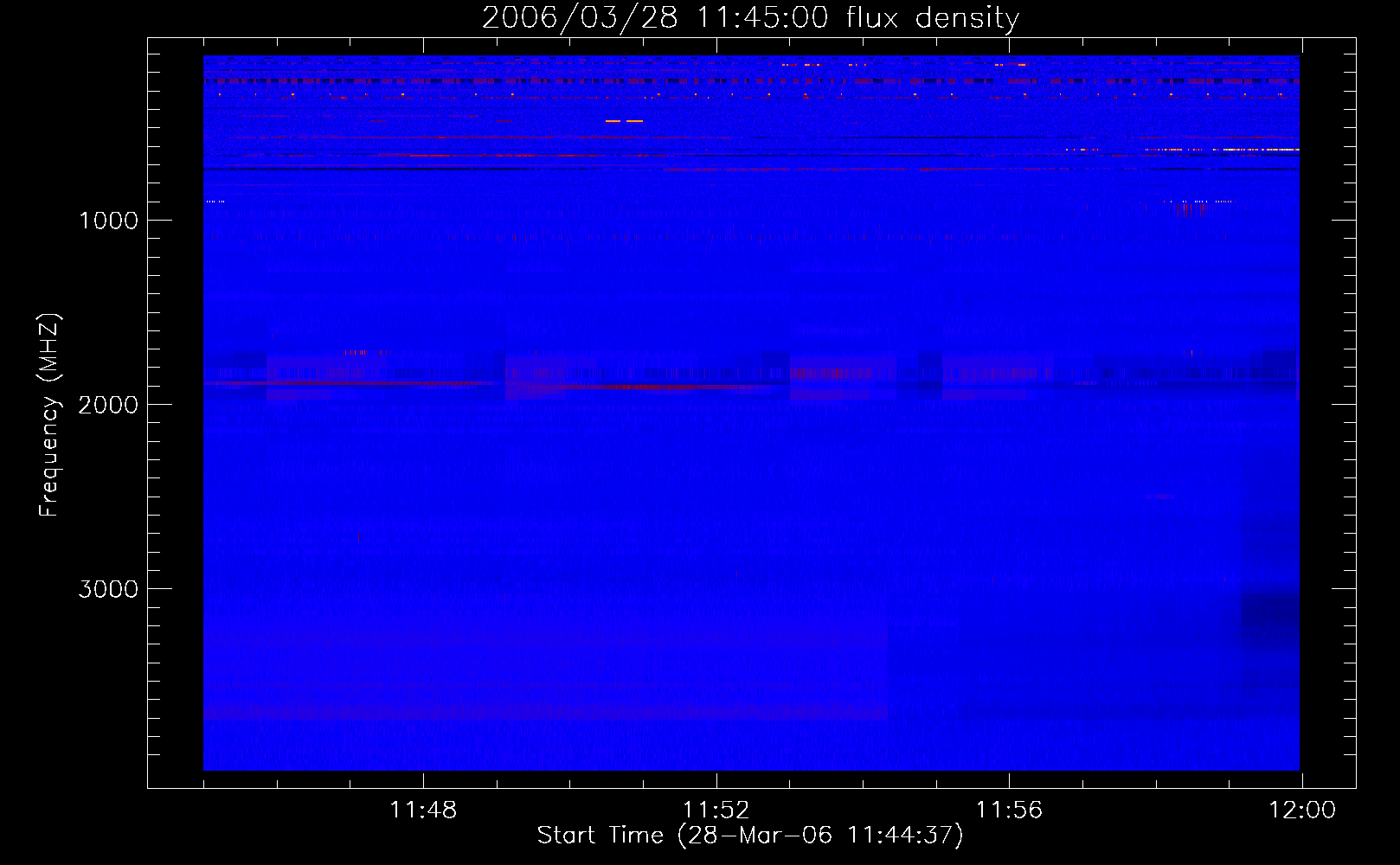Click the plot title "2006/03/28 11:45:00 flux density"
1400x865 pixels.
(x=750, y=17)
